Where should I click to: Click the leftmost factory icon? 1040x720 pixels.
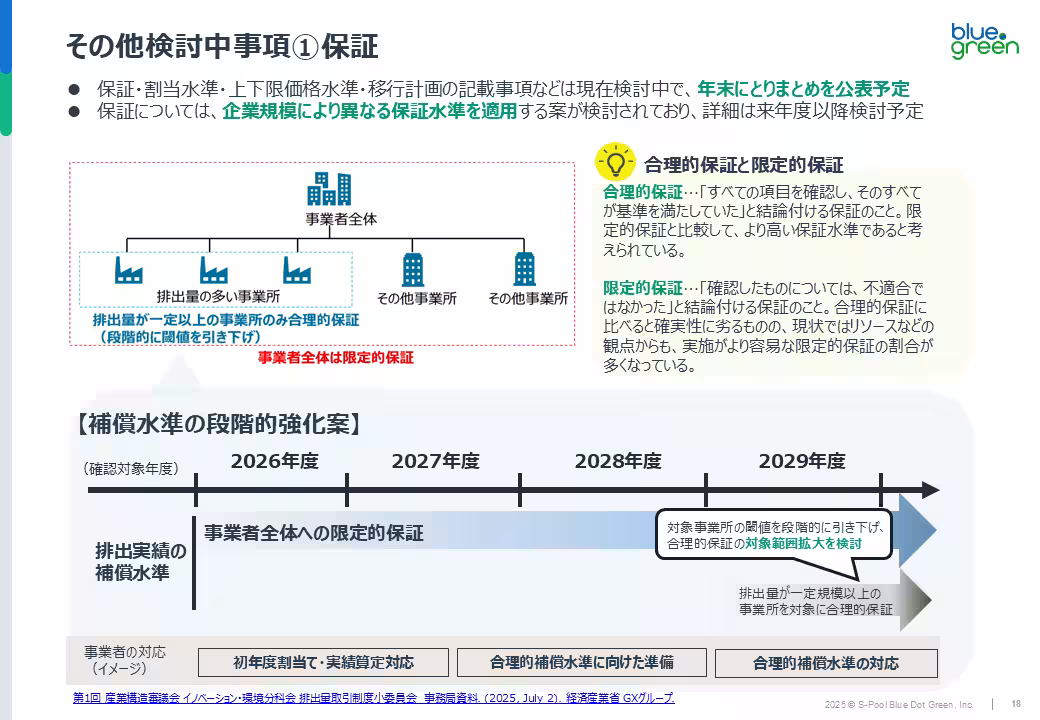pyautogui.click(x=128, y=270)
